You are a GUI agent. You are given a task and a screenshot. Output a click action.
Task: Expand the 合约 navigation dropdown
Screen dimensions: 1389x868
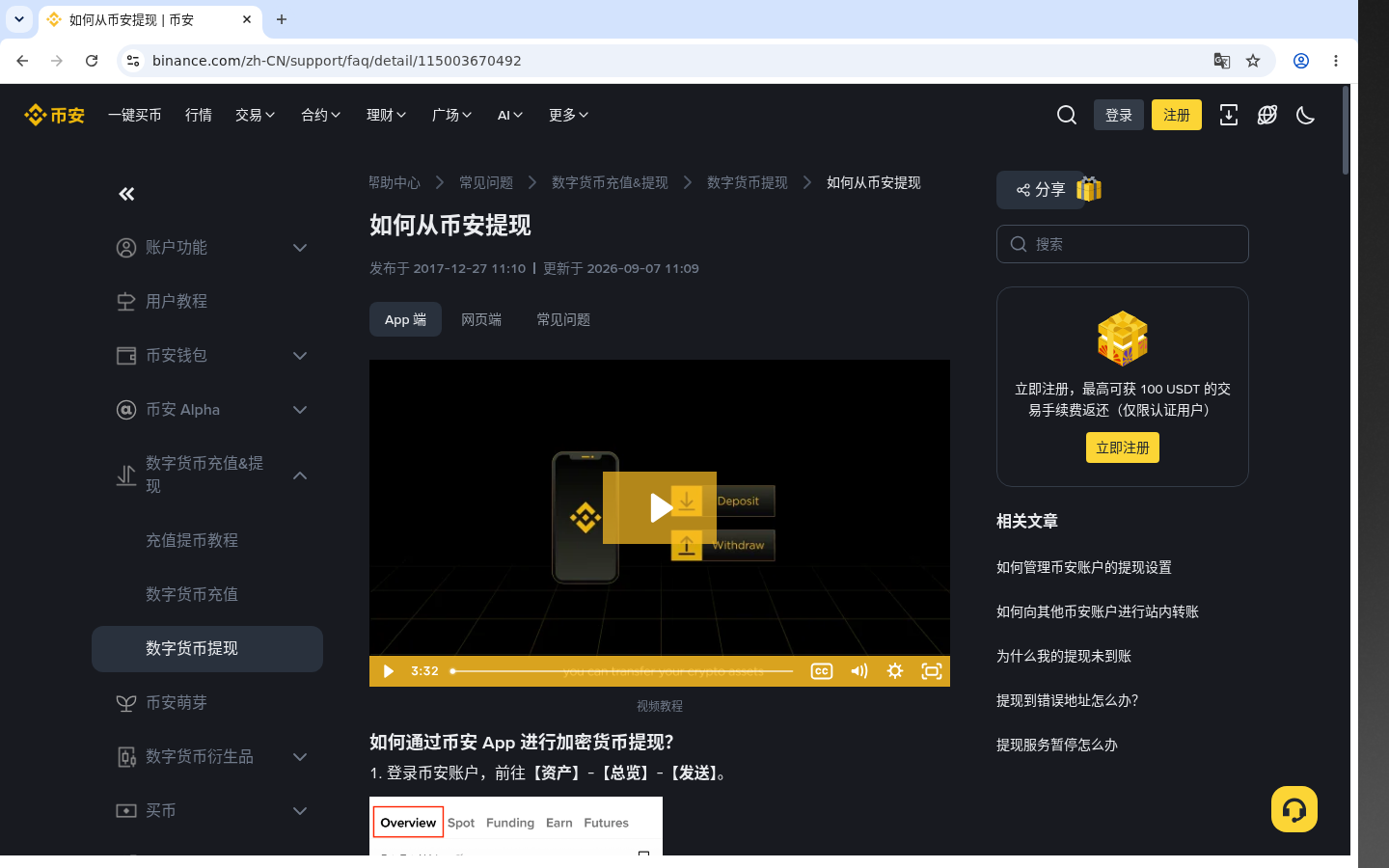pyautogui.click(x=321, y=115)
